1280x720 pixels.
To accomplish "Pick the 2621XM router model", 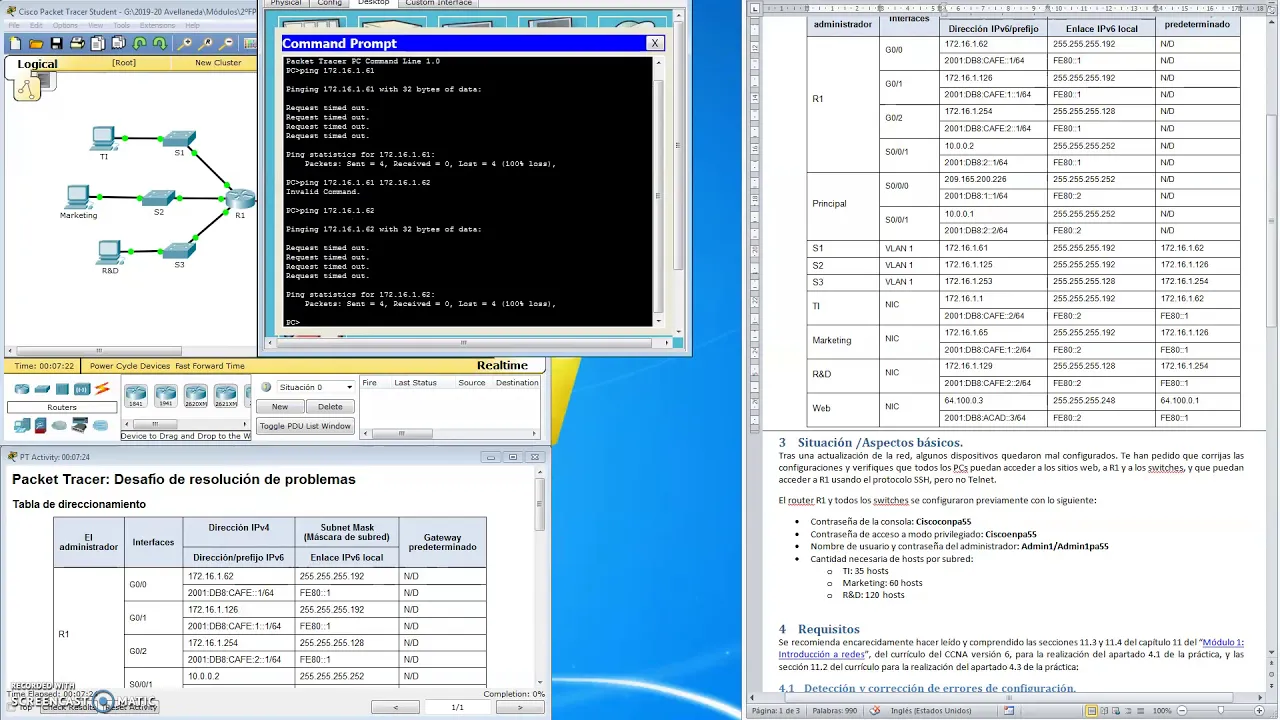I will click(225, 396).
